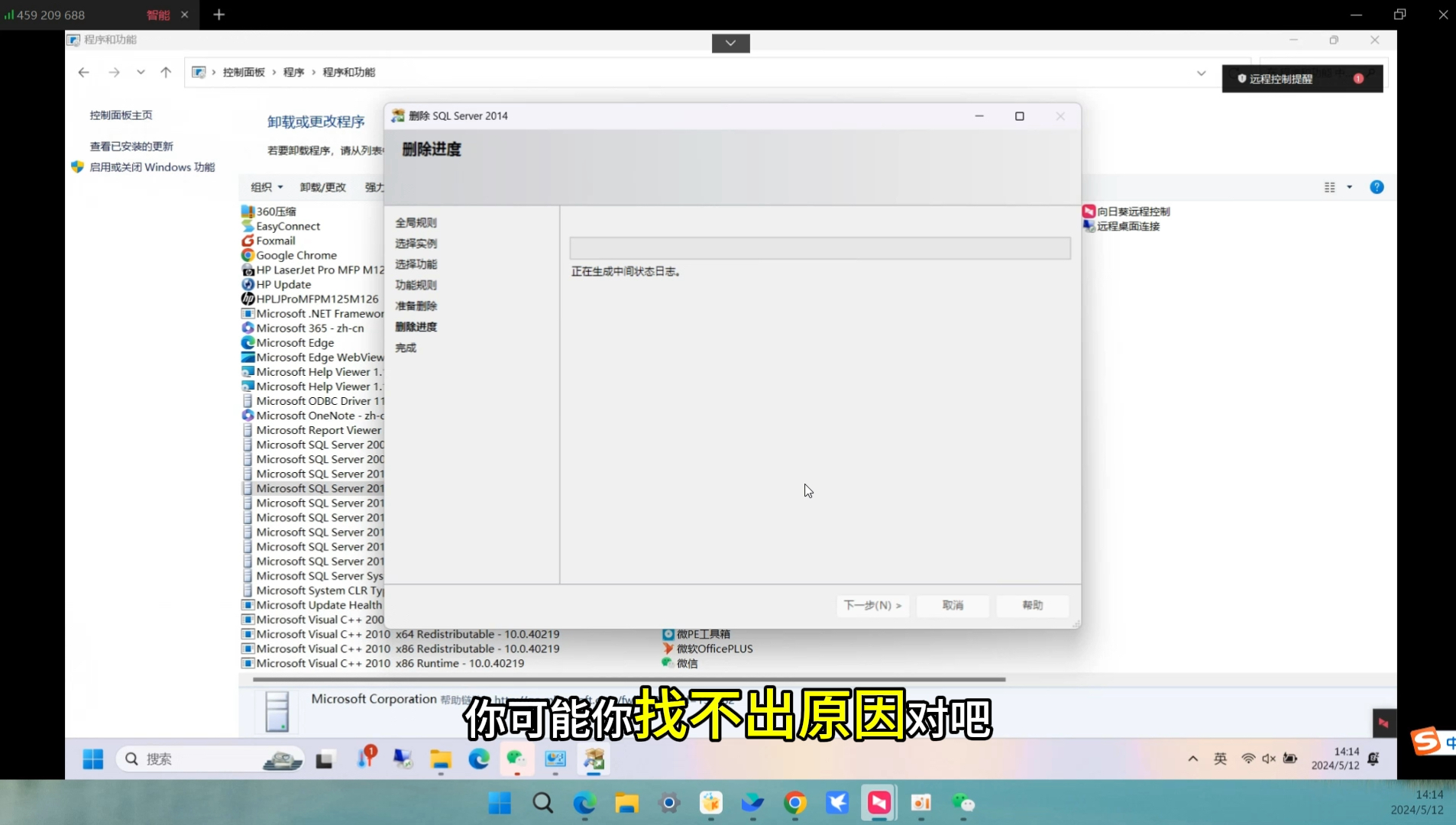This screenshot has height=825, width=1456.
Task: Switch to the 智能 browser tab
Action: click(158, 15)
